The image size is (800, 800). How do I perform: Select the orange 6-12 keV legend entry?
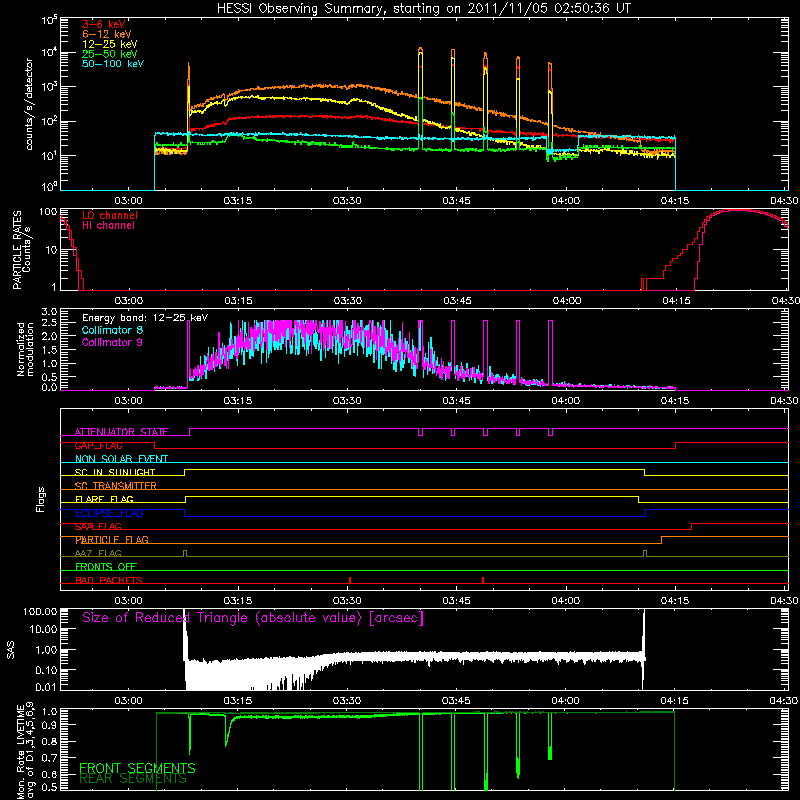pyautogui.click(x=107, y=34)
